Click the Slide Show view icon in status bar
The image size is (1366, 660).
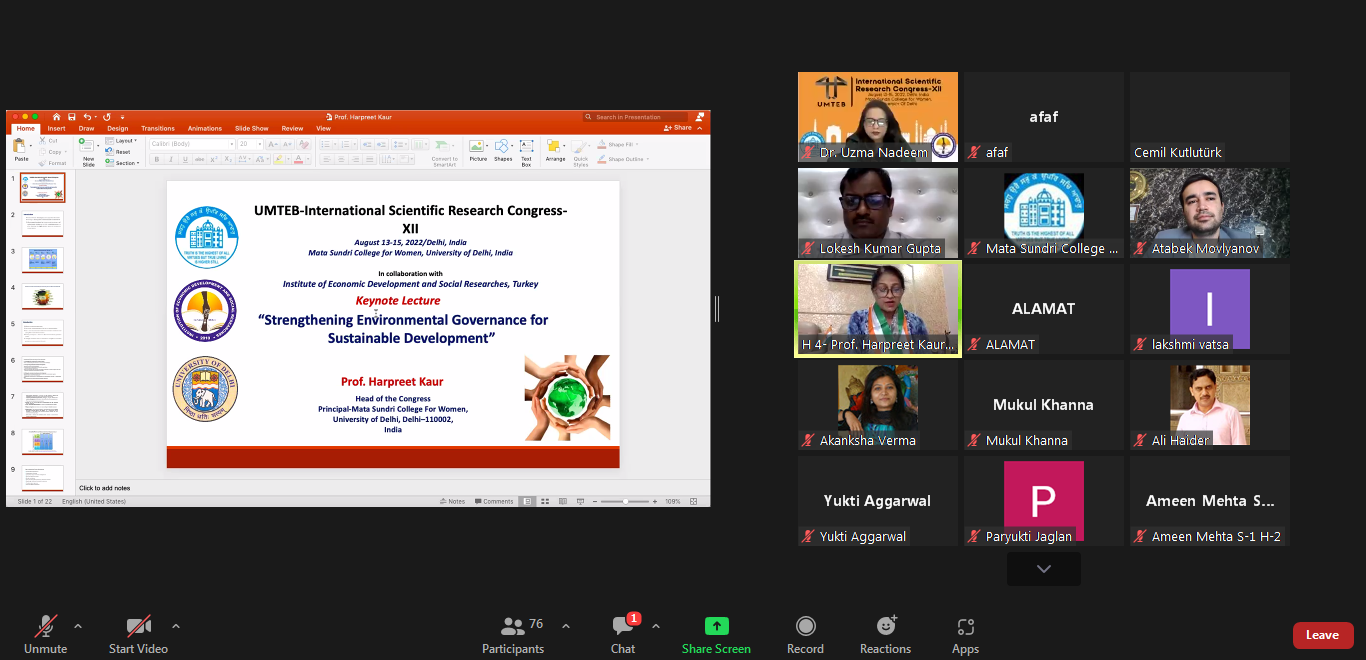pos(580,501)
